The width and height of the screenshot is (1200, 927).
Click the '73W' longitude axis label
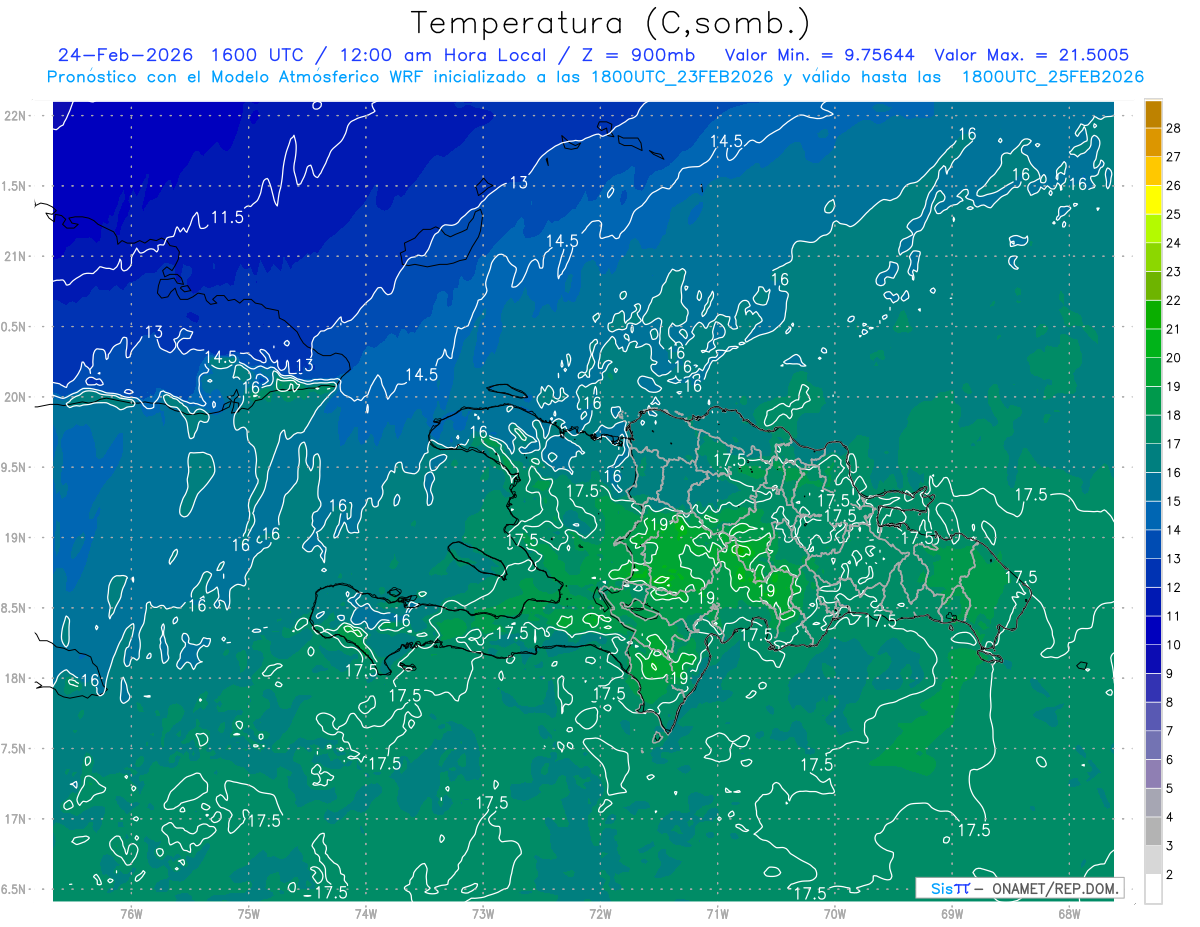click(483, 913)
